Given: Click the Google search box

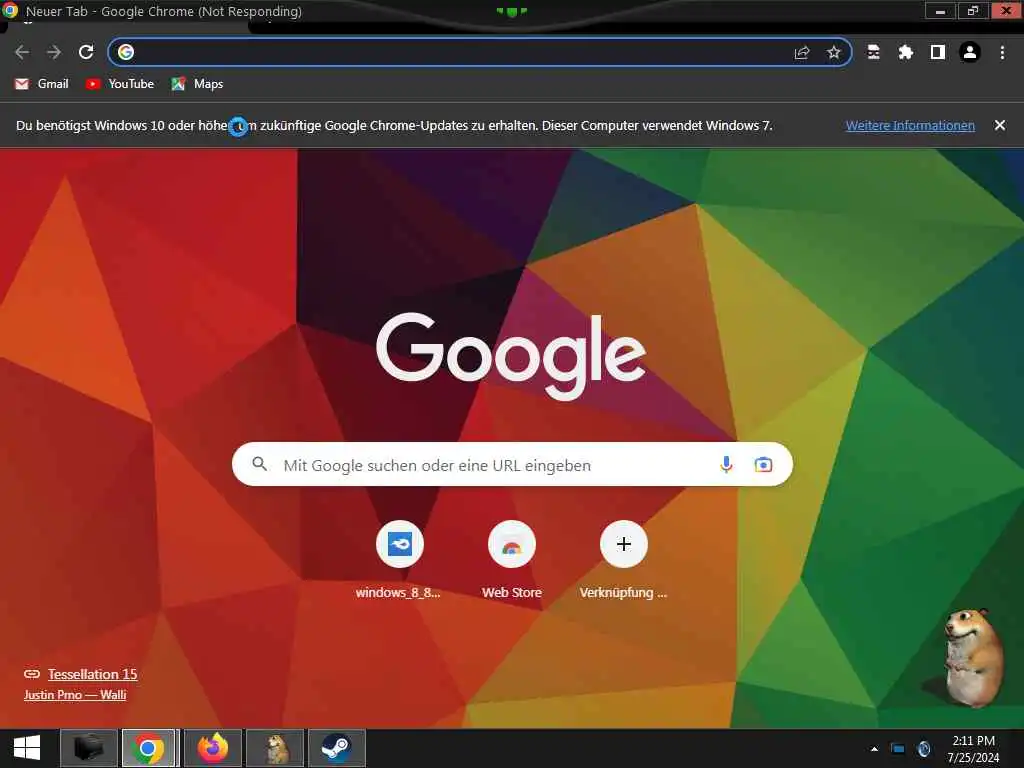Looking at the screenshot, I should [512, 464].
